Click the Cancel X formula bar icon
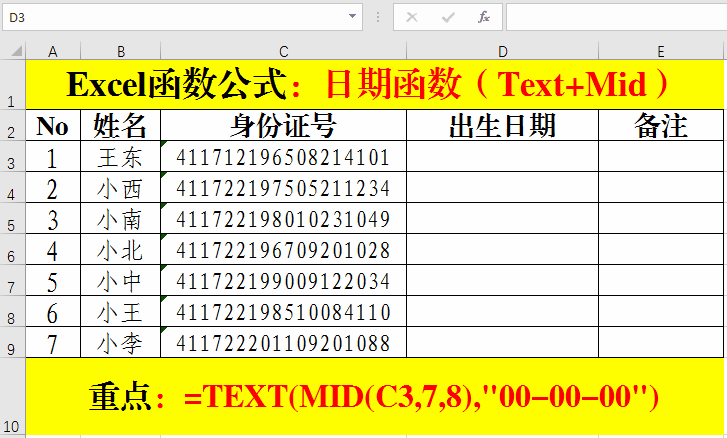The height and width of the screenshot is (438, 727). click(x=412, y=18)
